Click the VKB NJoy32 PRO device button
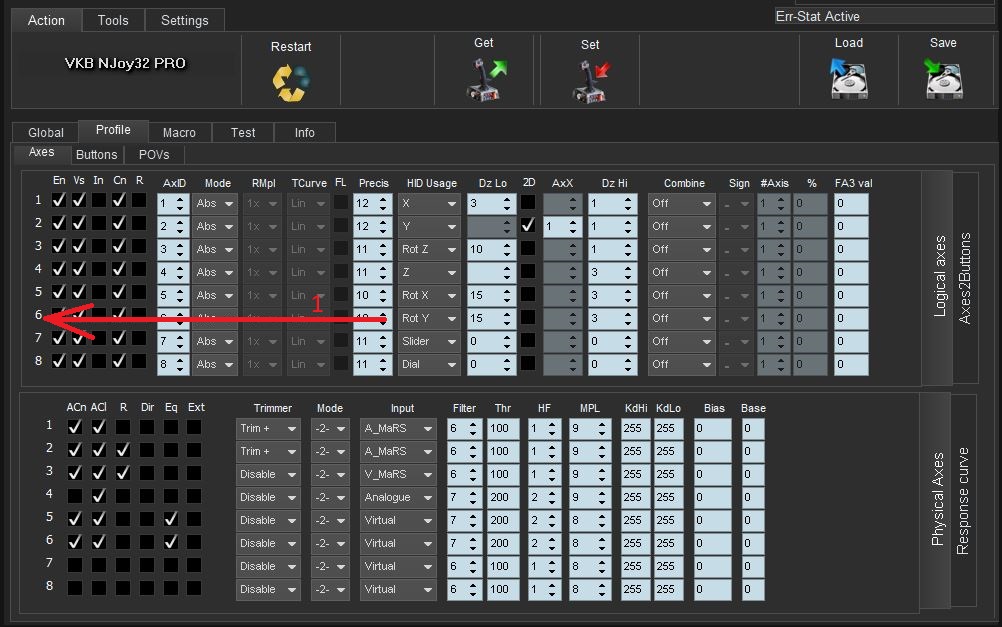This screenshot has height=627, width=1002. (x=125, y=63)
